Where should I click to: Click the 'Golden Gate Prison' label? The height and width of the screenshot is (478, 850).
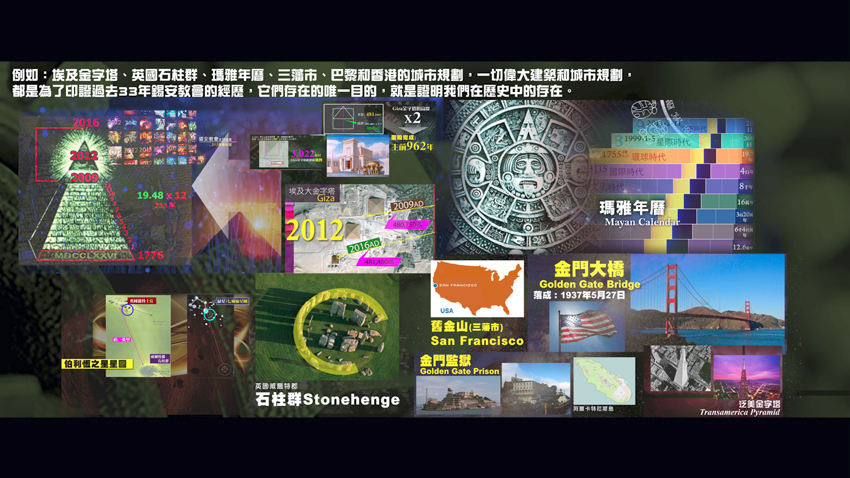[x=459, y=371]
